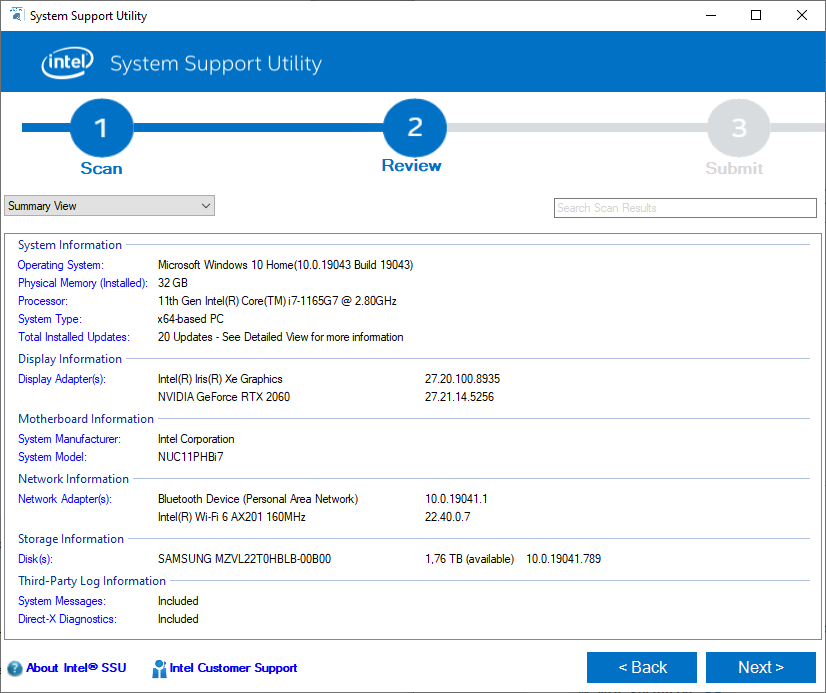Go to the Next step

(x=761, y=667)
